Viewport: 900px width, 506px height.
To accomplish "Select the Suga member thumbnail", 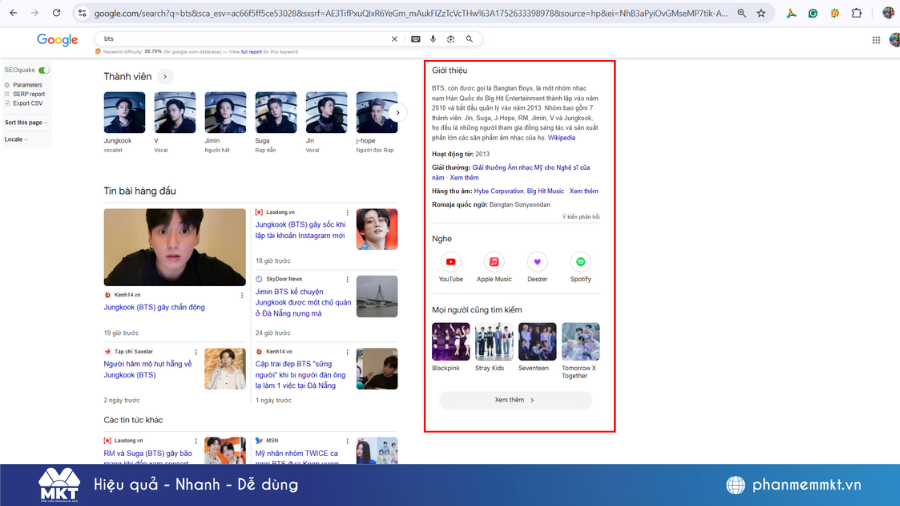I will [276, 112].
